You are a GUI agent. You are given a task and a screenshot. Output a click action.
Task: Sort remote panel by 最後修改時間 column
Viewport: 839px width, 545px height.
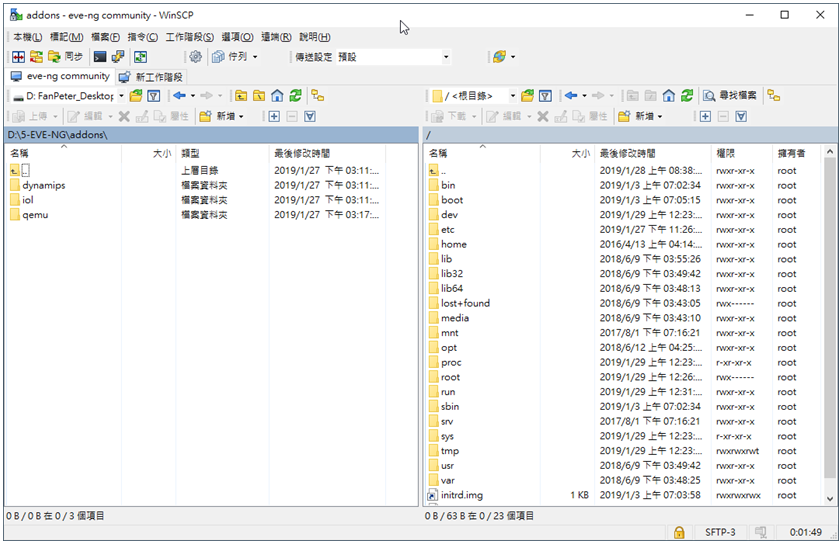coord(652,153)
